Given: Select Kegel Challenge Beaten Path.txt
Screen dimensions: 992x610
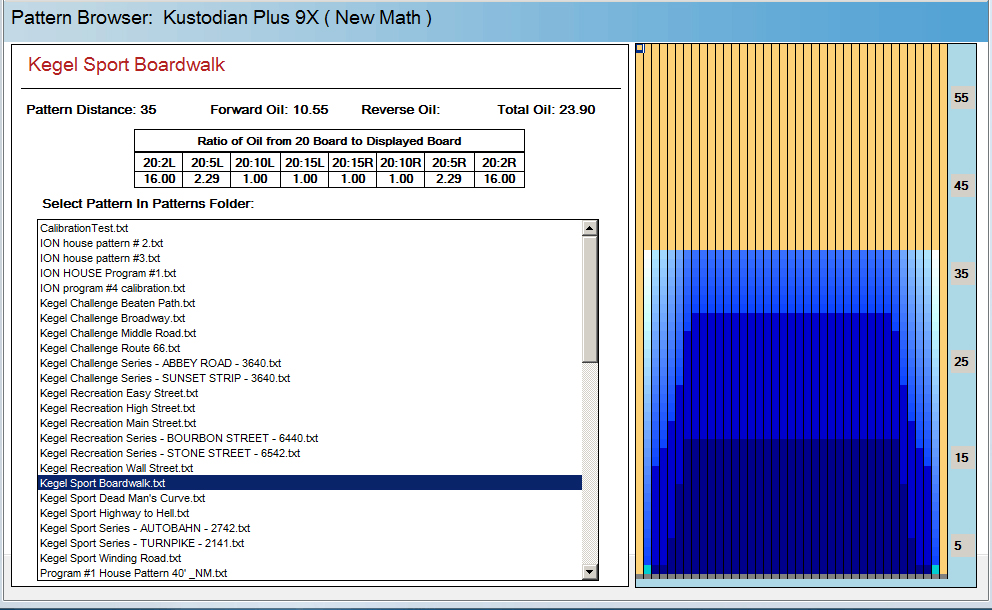Looking at the screenshot, I should tap(117, 303).
